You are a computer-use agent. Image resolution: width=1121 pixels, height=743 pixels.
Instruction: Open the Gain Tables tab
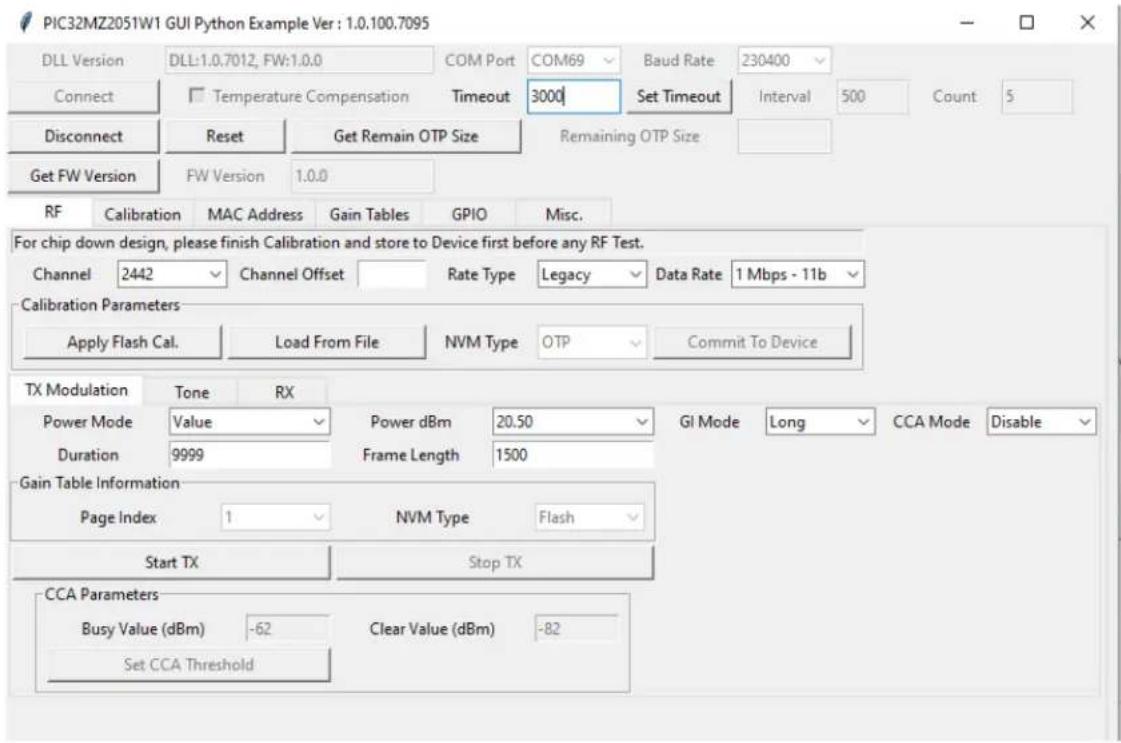(x=369, y=215)
